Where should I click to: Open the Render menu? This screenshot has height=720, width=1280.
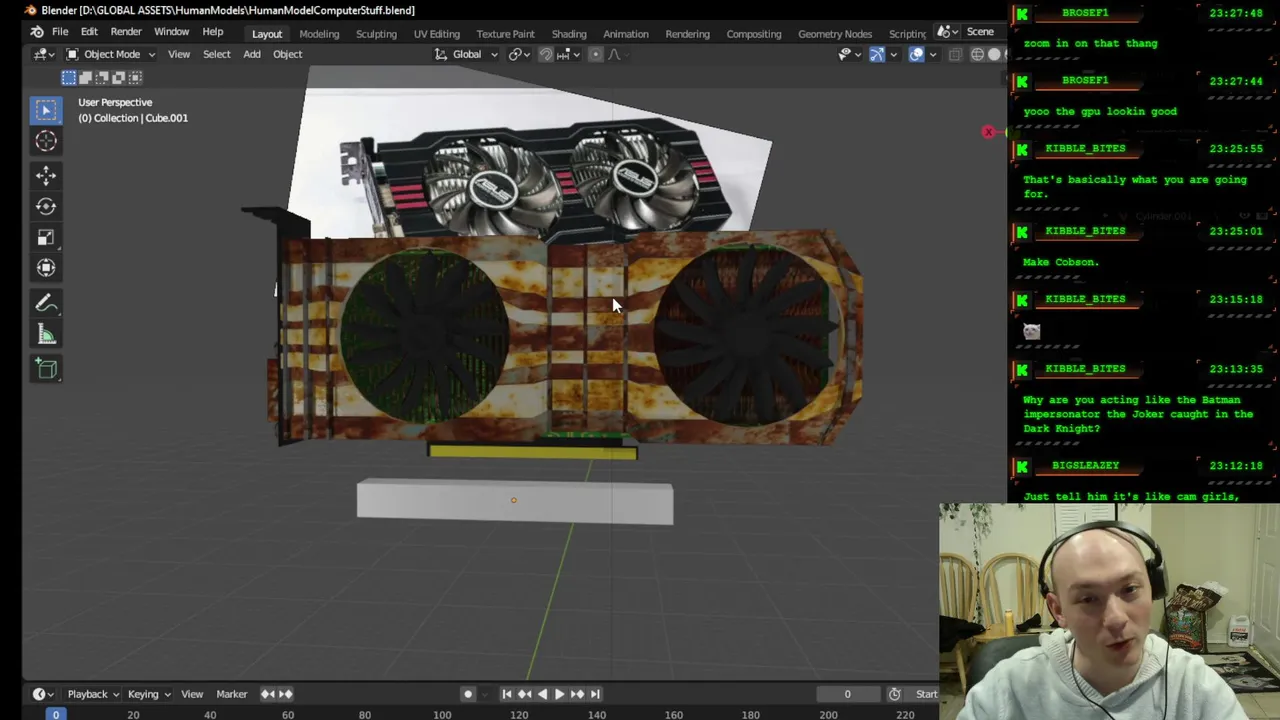pyautogui.click(x=126, y=32)
